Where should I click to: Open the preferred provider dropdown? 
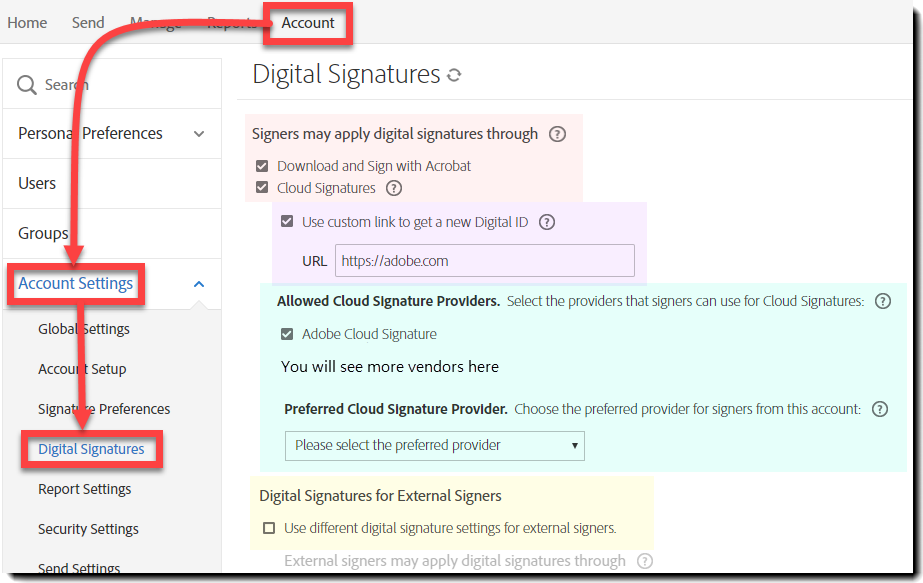tap(434, 446)
